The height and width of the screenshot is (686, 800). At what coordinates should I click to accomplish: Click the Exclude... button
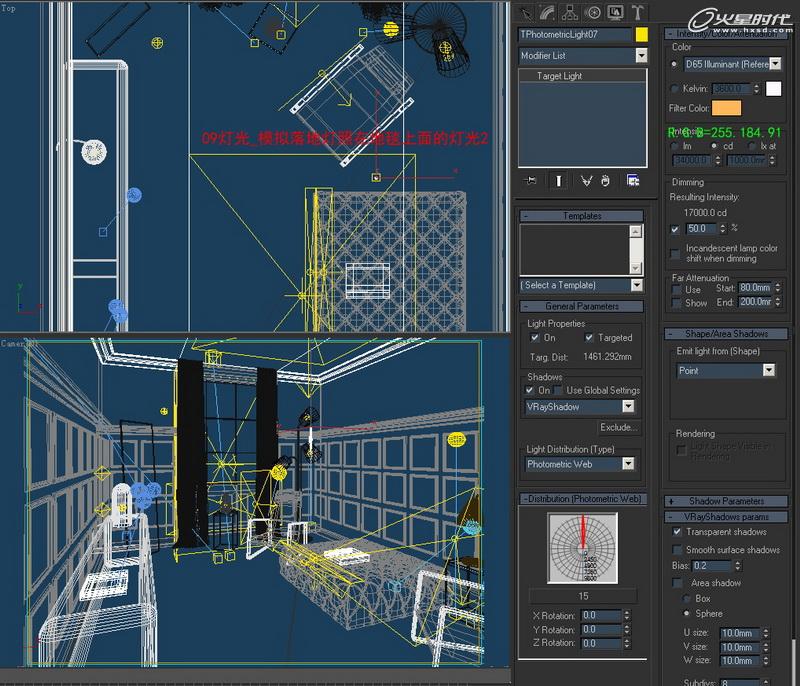click(618, 427)
